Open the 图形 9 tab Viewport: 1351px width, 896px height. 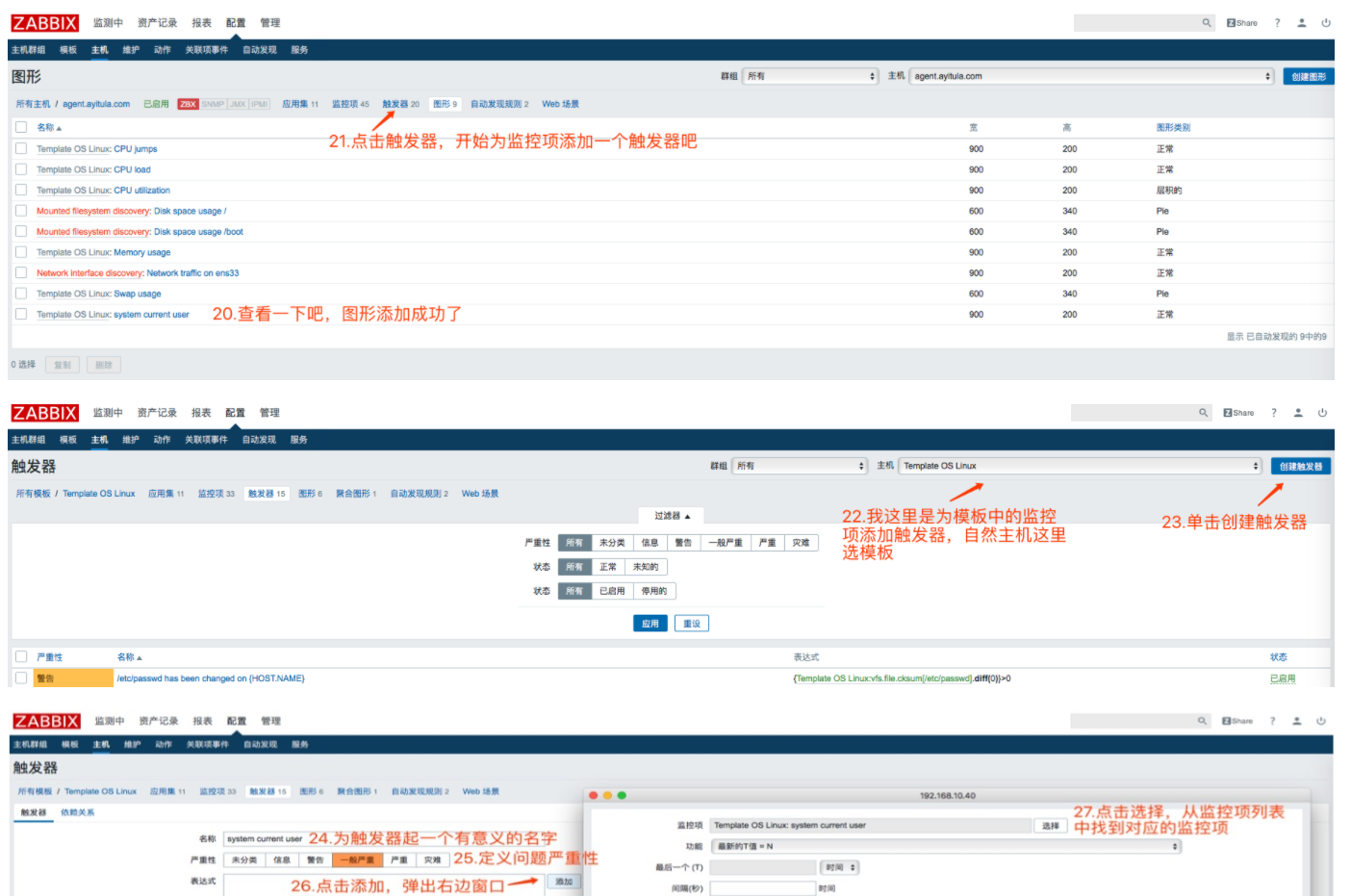445,104
